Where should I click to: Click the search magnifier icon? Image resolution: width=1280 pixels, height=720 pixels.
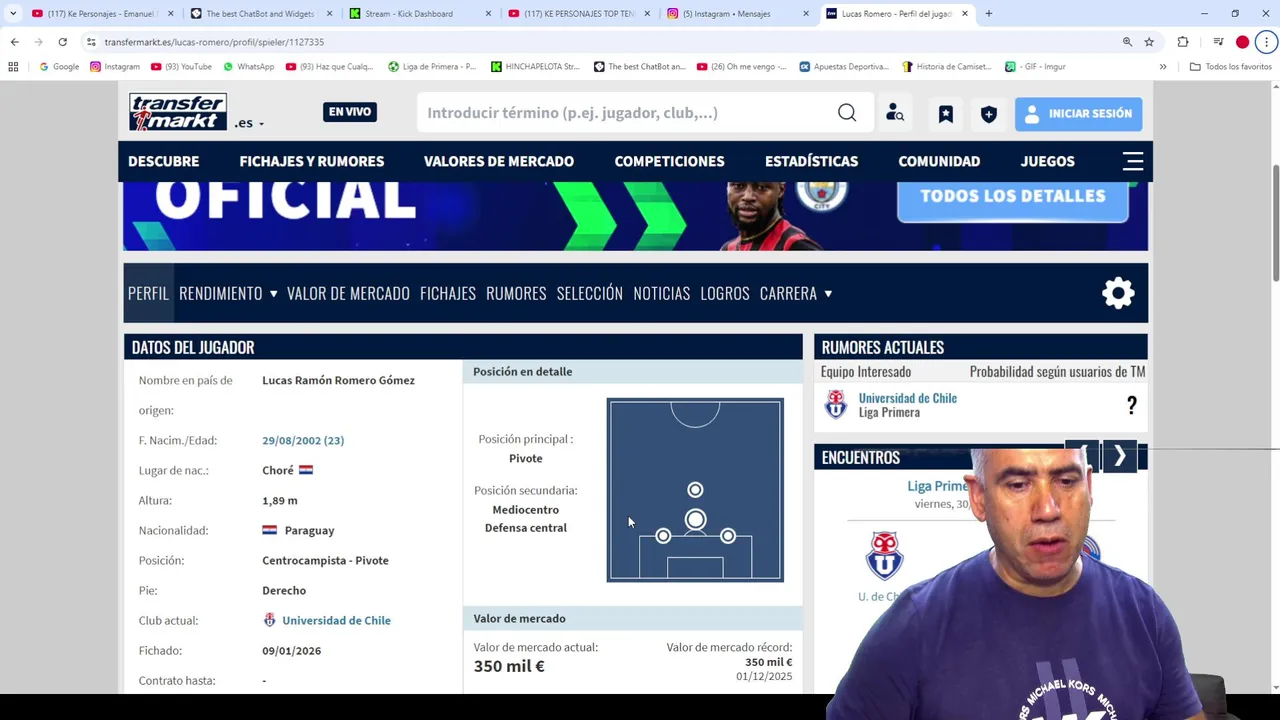pos(847,113)
